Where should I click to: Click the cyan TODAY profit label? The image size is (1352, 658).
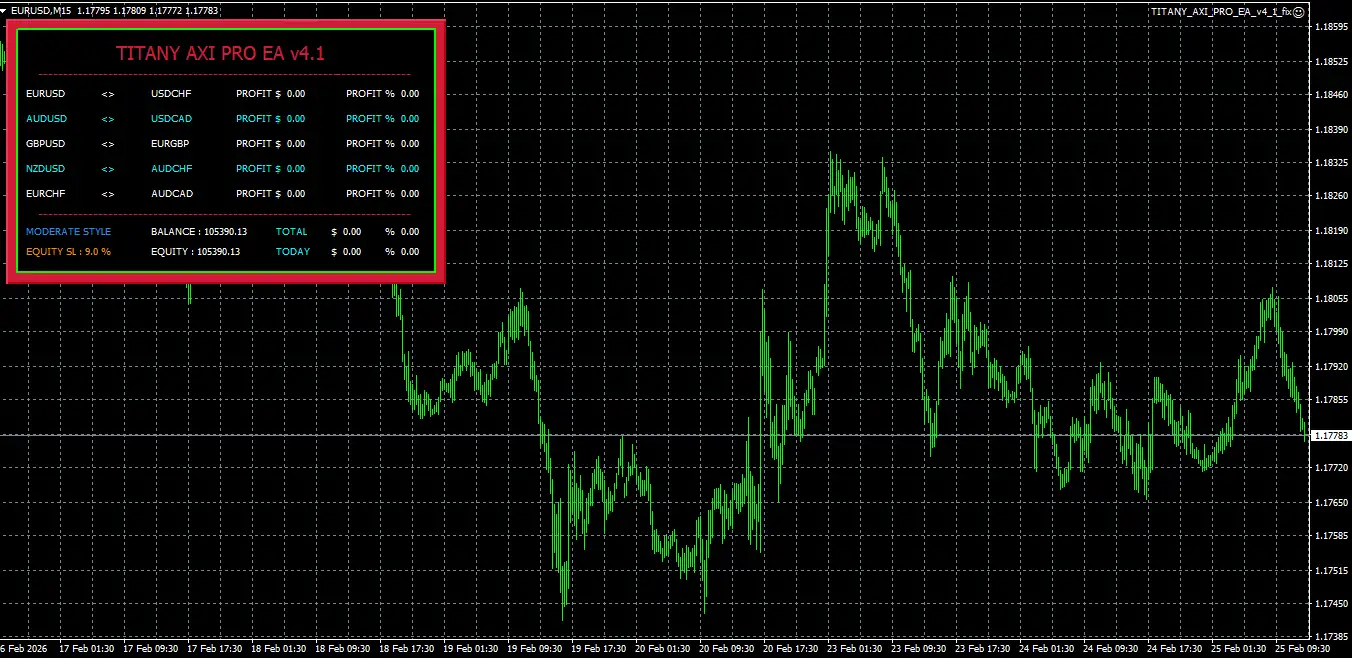(x=293, y=252)
